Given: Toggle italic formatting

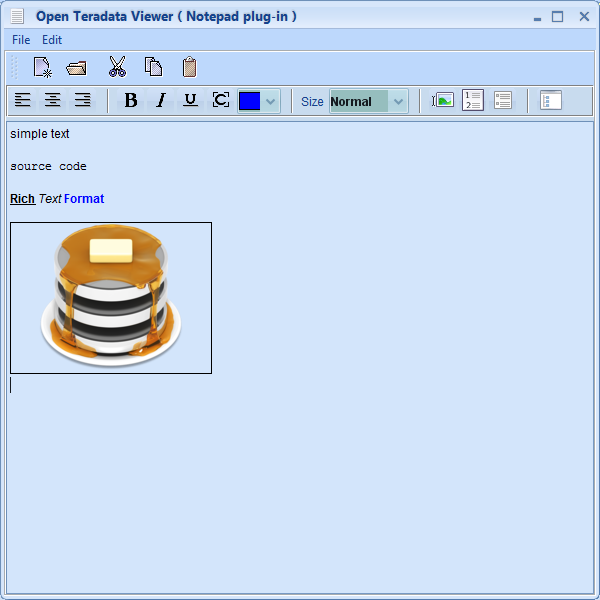Looking at the screenshot, I should coord(160,101).
